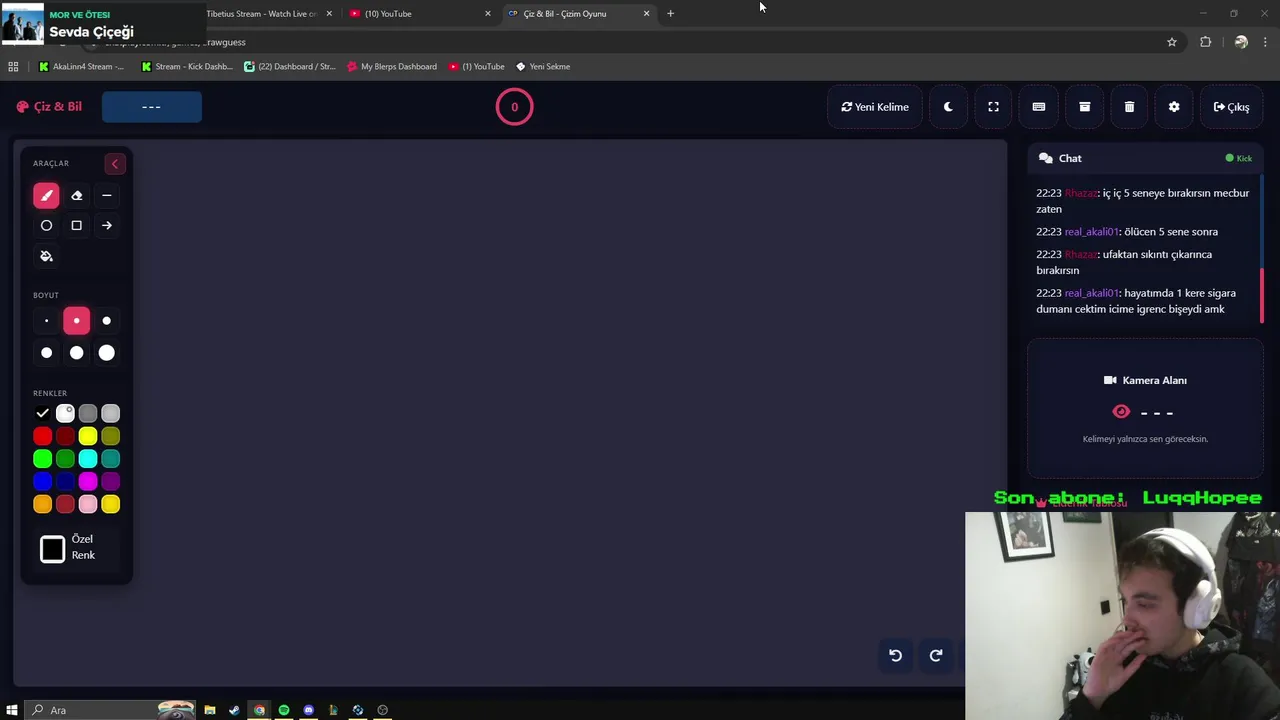The height and width of the screenshot is (720, 1280).
Task: Open a new browser tab
Action: [x=670, y=14]
